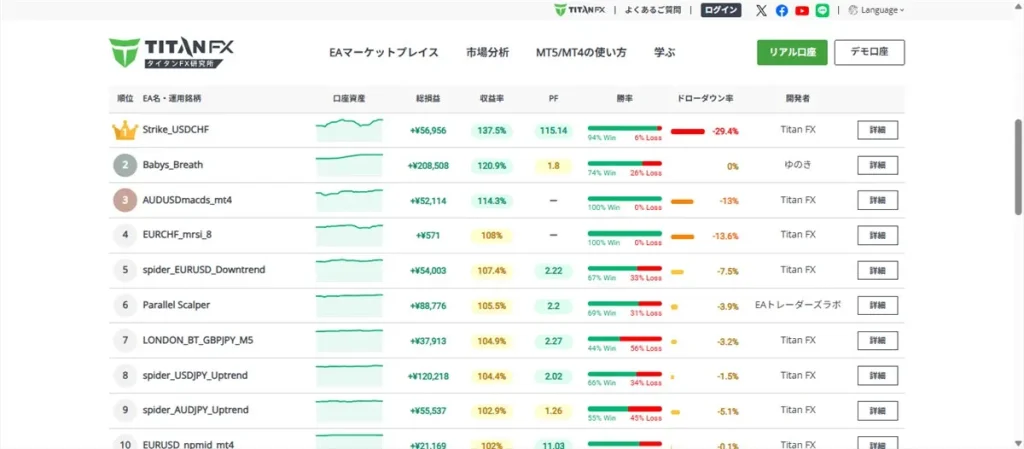Click the win rate bar for LONDON_BT_GBPJPY_M5
Viewport: 1024px width, 449px height.
[624, 339]
